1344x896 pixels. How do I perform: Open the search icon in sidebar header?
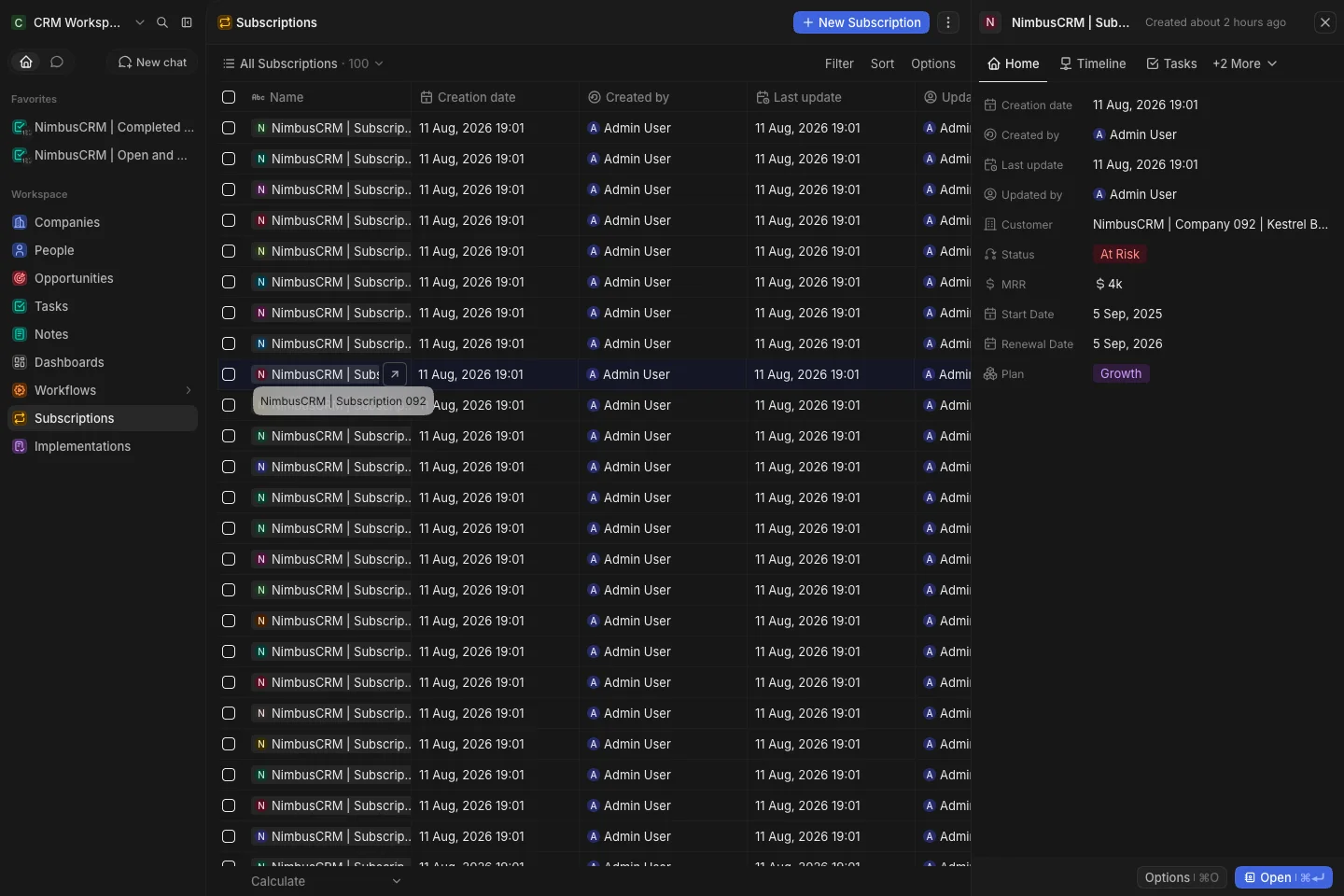[x=162, y=22]
